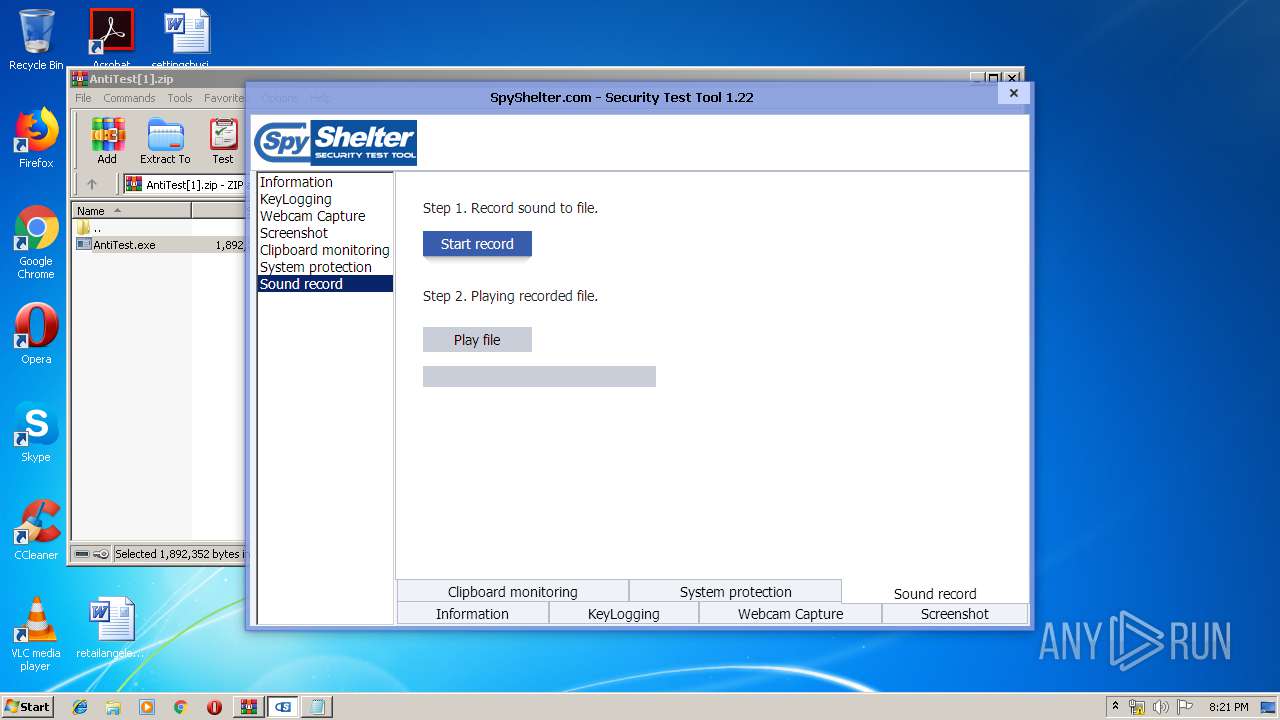This screenshot has width=1280, height=720.
Task: Open Commands menu in WinRAR window
Action: [x=129, y=98]
